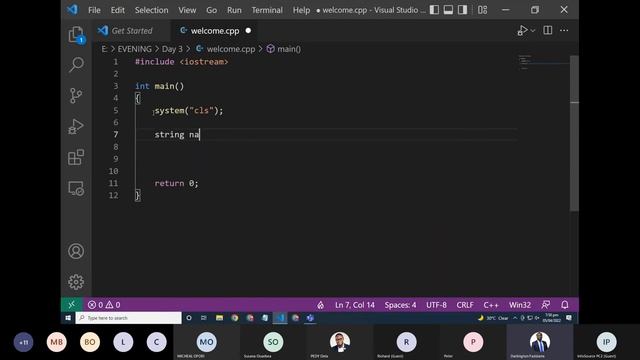Open the View menu

187,10
